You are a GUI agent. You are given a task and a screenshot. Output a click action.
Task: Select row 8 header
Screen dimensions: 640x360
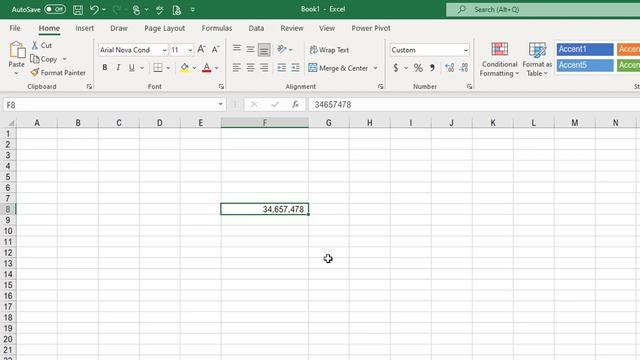point(8,209)
